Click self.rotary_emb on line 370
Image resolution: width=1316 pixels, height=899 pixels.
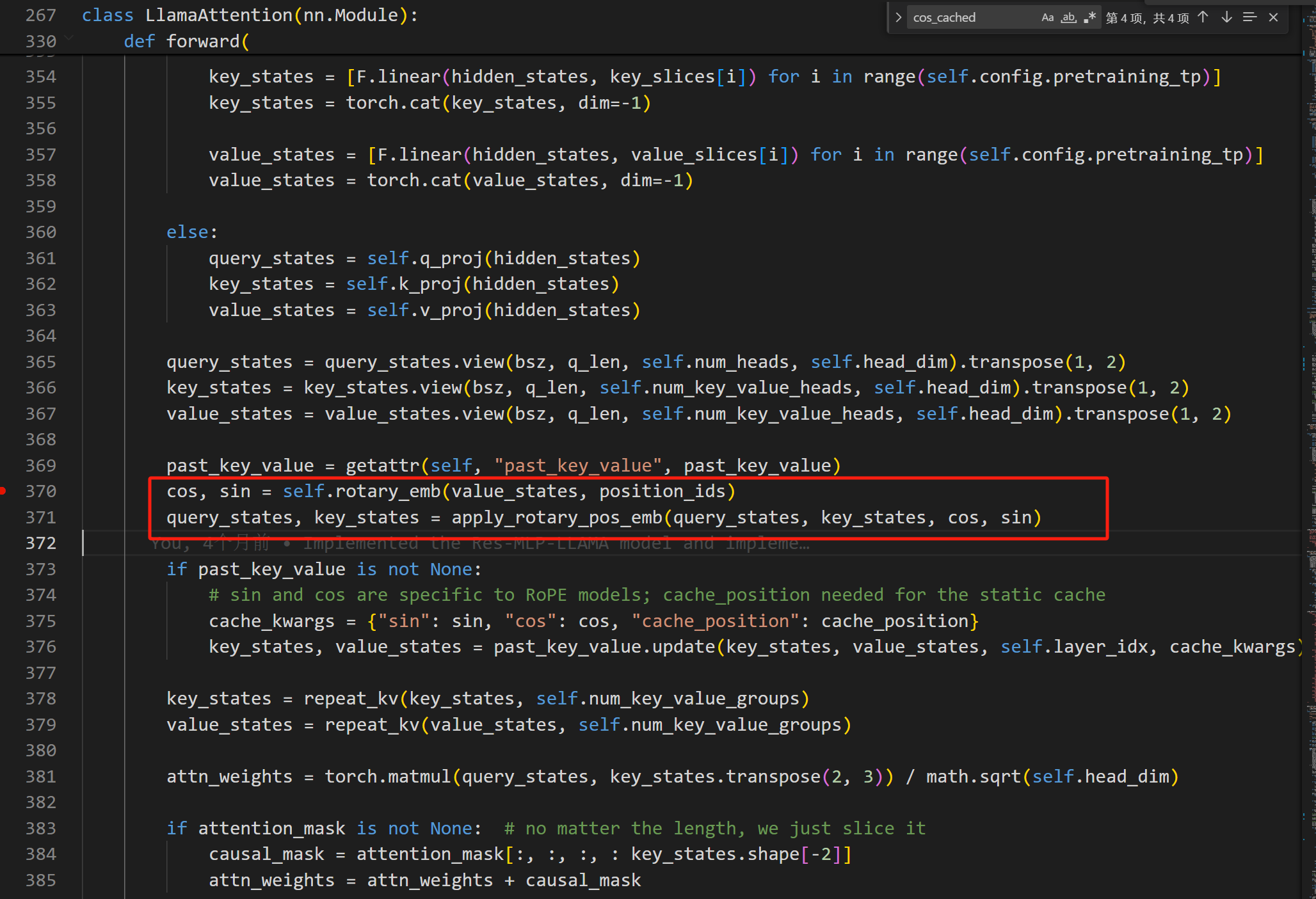[362, 491]
